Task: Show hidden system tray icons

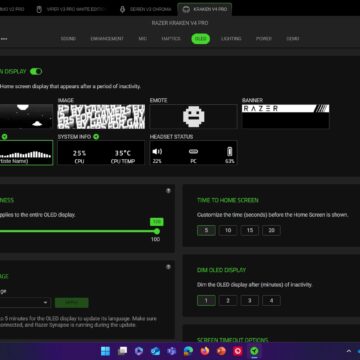Action: click(349, 351)
